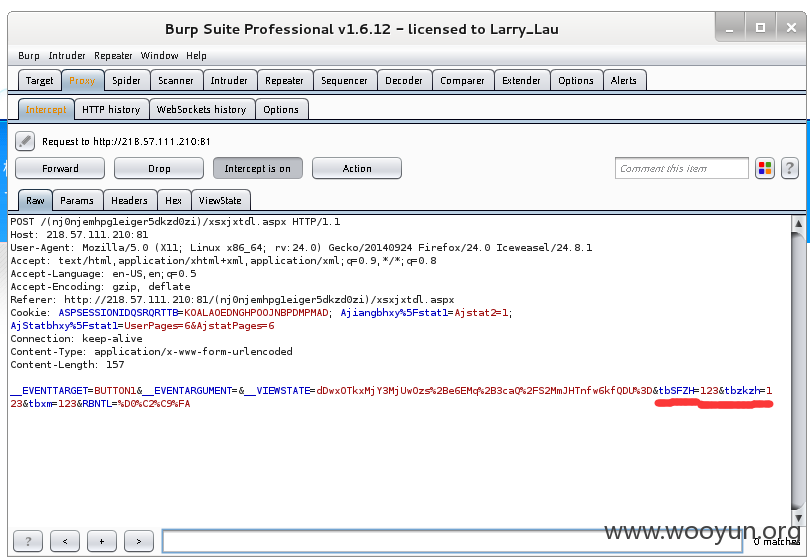The width and height of the screenshot is (810, 560).
Task: Open the highlight color picker icon
Action: coord(765,168)
